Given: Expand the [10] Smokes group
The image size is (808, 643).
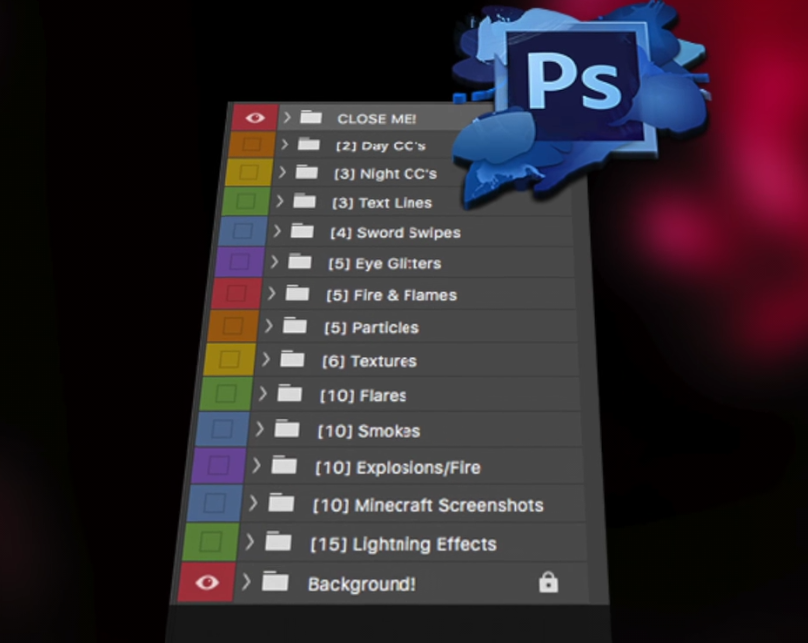Looking at the screenshot, I should [260, 429].
